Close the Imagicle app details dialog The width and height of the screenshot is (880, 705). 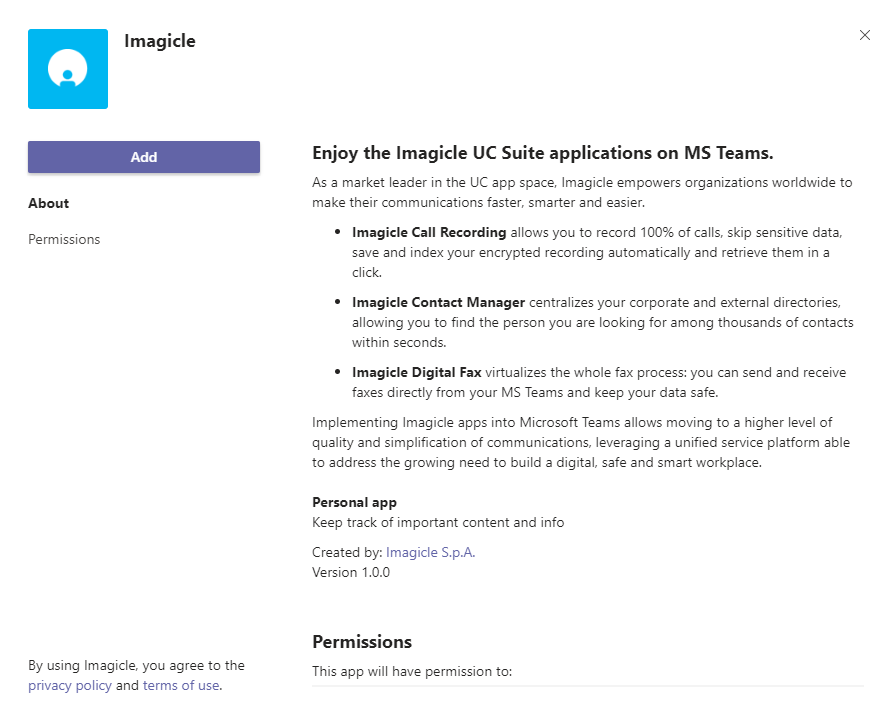[x=865, y=35]
